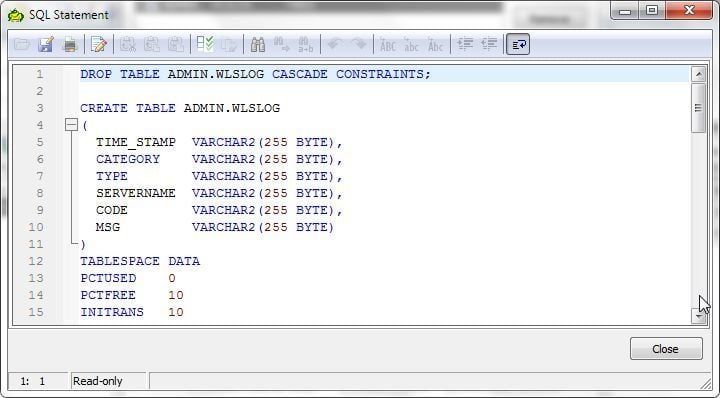Click the scrollbar up arrow

(x=698, y=74)
